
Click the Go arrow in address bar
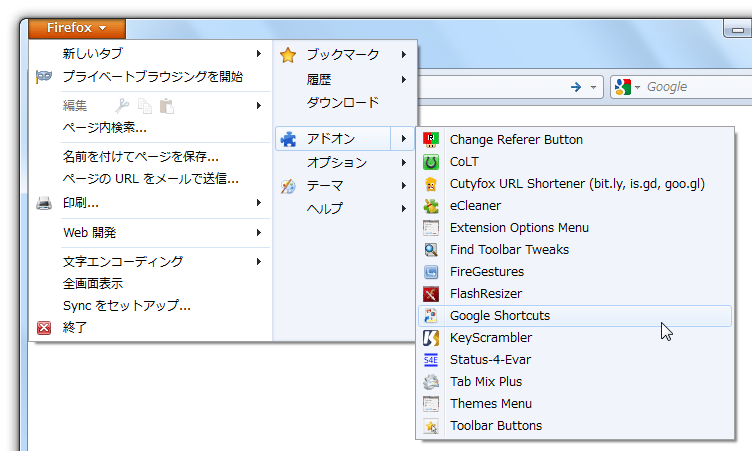[576, 87]
